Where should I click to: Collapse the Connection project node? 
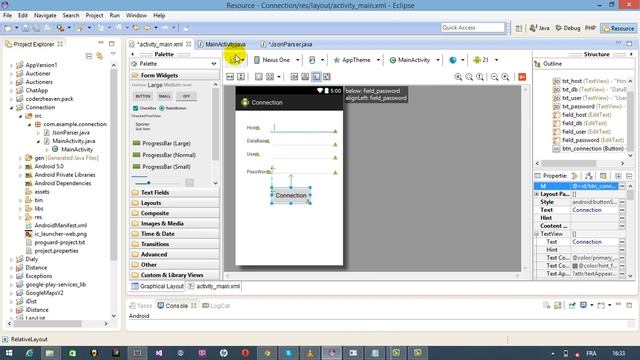[x=11, y=107]
